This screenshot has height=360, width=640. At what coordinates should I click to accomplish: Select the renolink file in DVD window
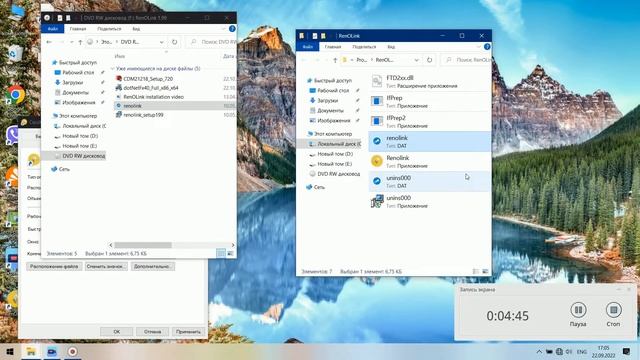175,106
